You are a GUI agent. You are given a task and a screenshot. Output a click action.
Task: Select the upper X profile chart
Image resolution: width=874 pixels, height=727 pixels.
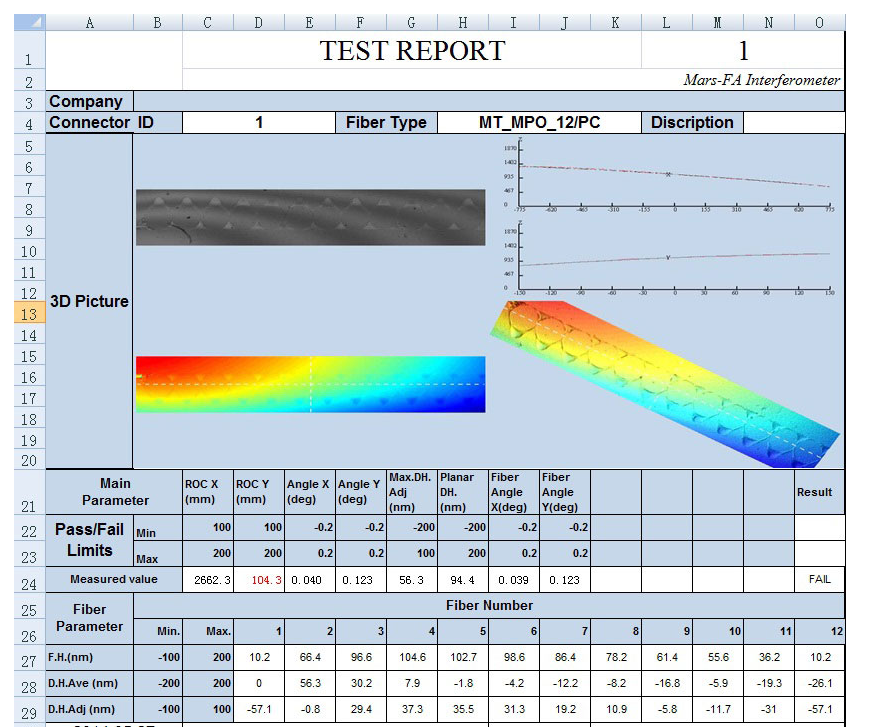point(669,176)
